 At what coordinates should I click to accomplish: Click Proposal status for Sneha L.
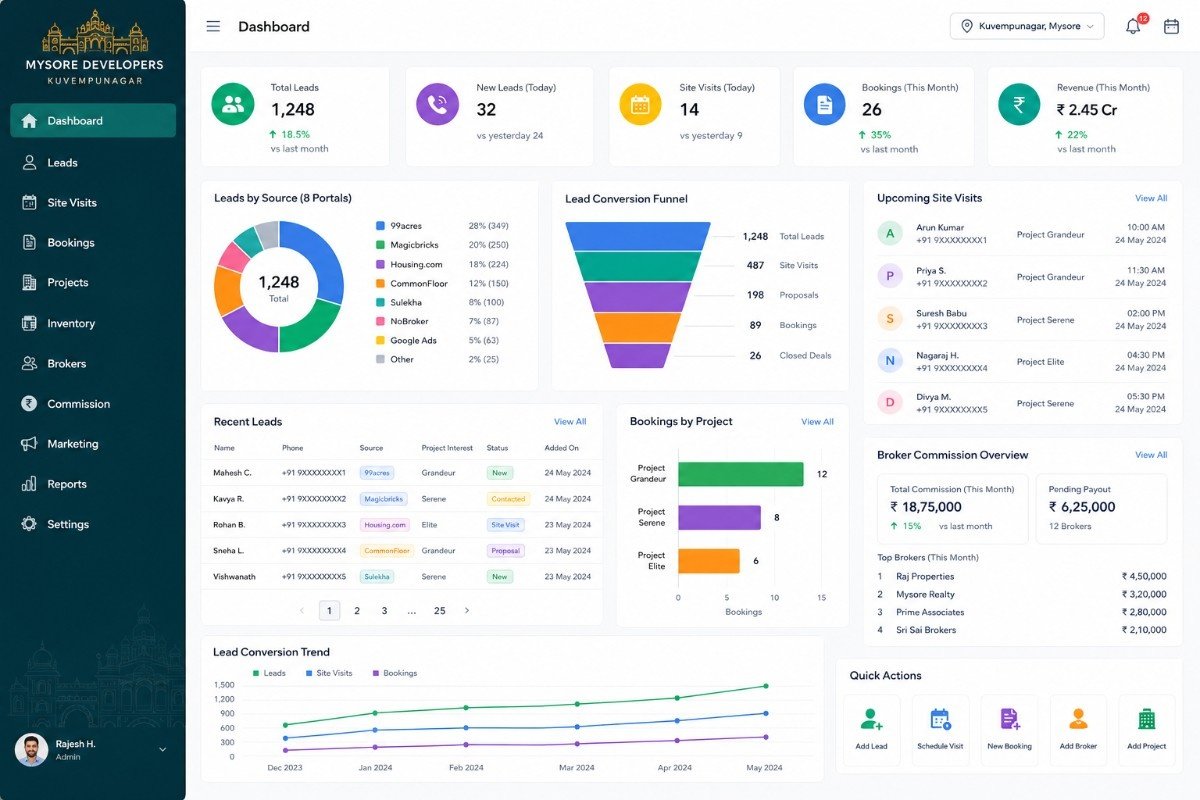pos(505,551)
